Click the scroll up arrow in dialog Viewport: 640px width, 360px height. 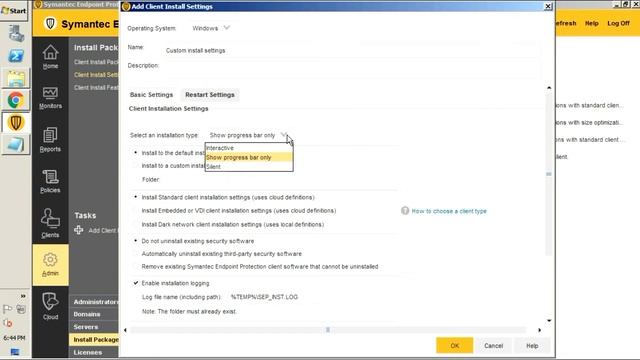click(549, 88)
